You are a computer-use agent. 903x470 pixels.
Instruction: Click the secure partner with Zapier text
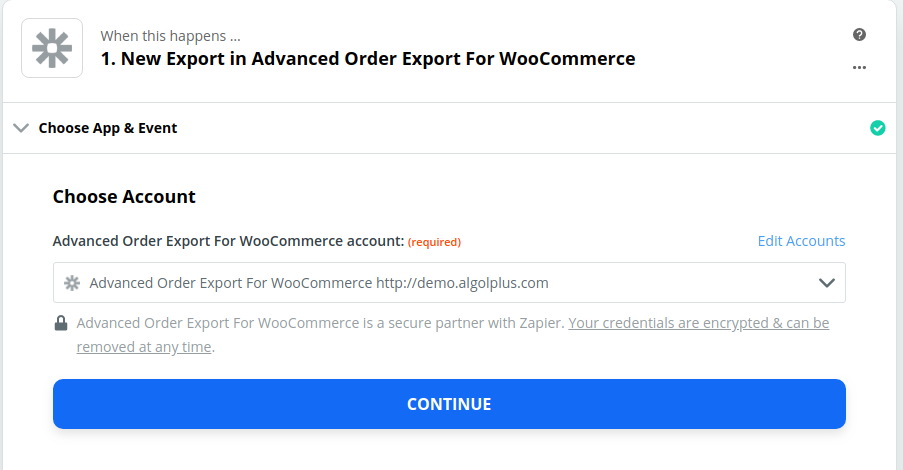pyautogui.click(x=476, y=323)
